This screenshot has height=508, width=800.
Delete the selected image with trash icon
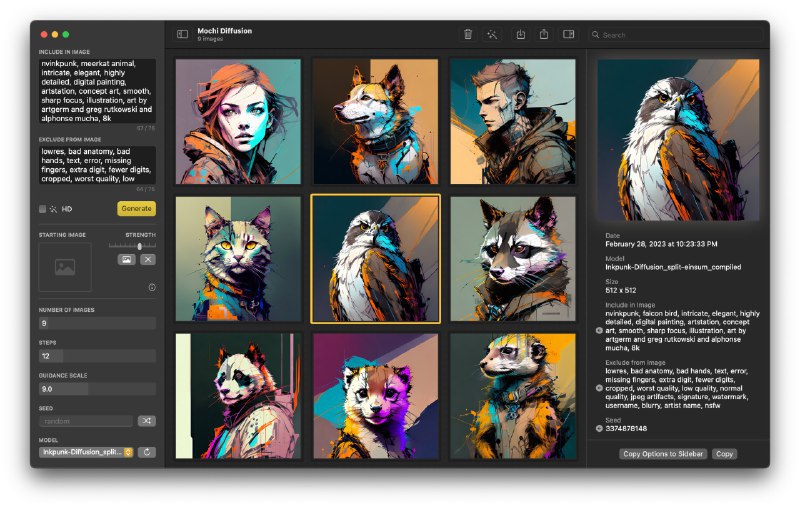point(467,34)
